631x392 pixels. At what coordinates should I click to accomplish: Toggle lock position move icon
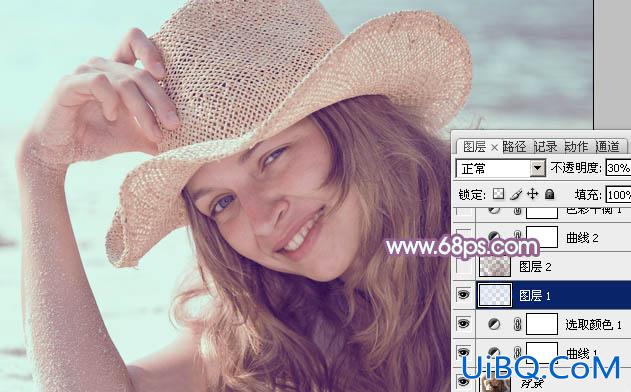click(532, 194)
